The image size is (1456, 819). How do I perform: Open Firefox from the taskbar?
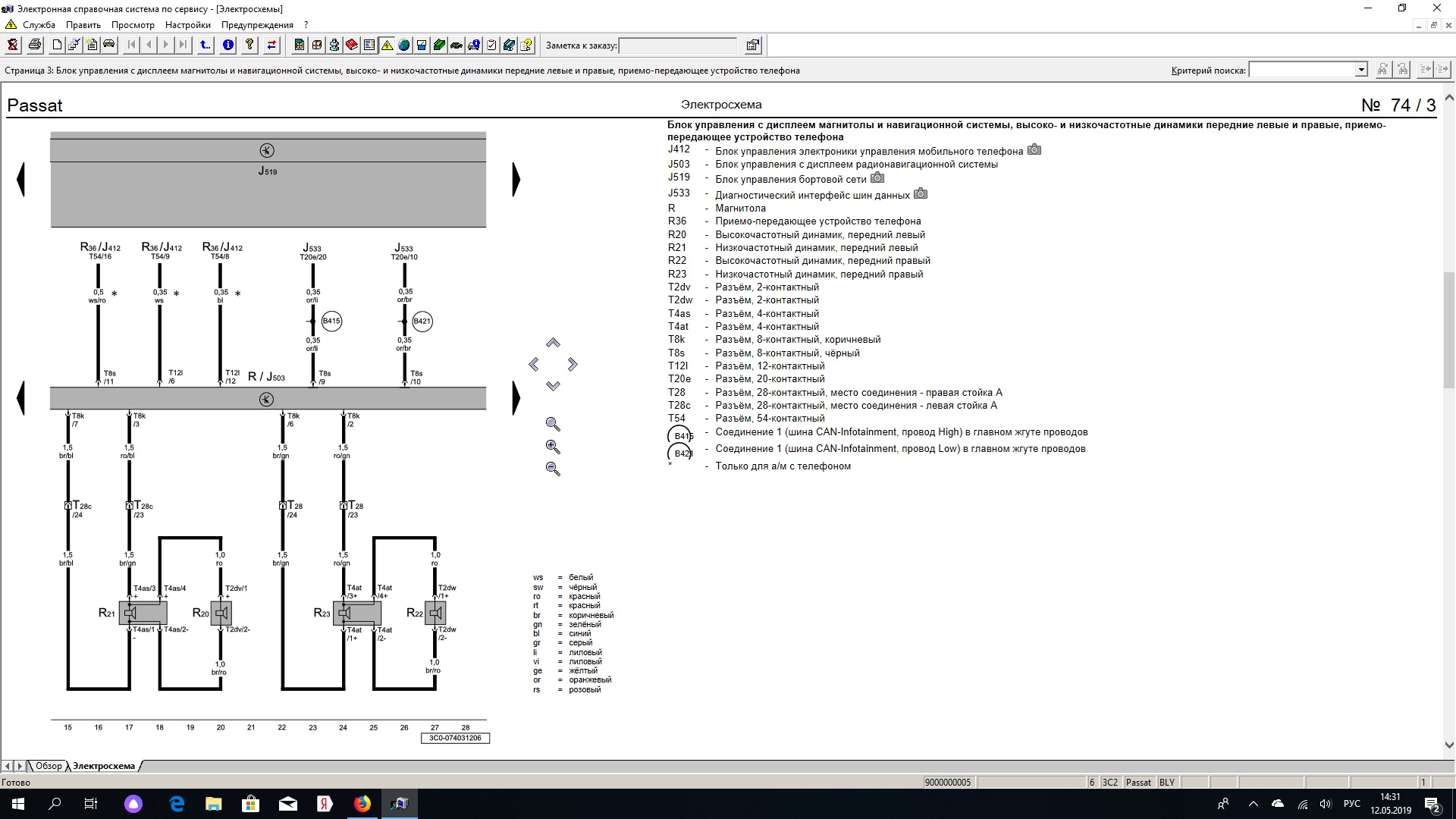point(362,804)
